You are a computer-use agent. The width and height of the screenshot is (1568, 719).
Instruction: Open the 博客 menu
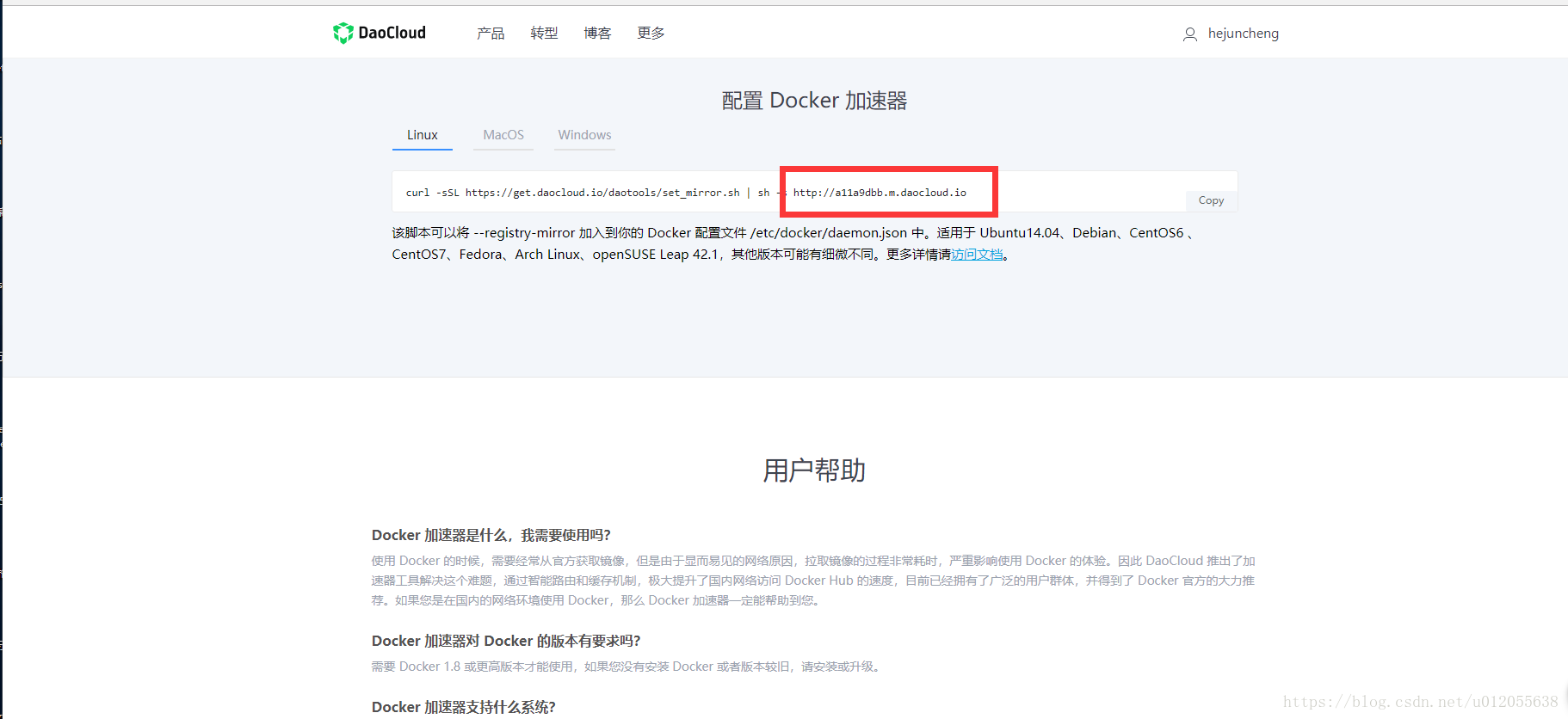point(597,34)
